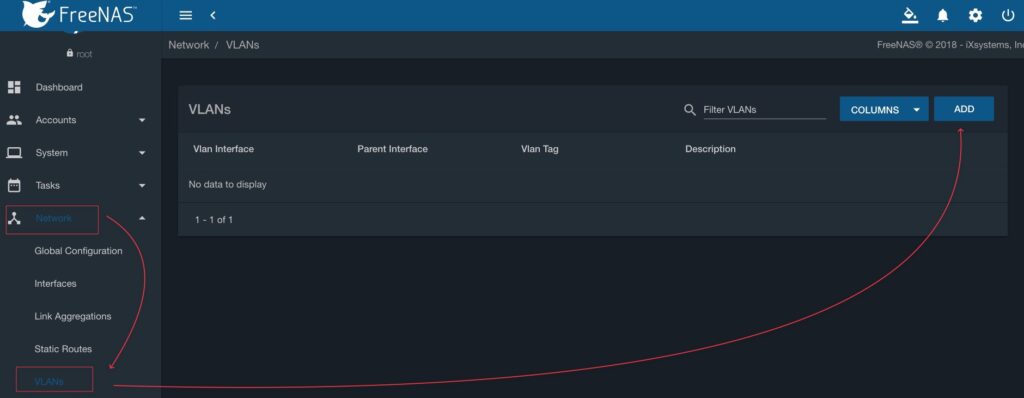Click the 'No data to display' row

(592, 184)
